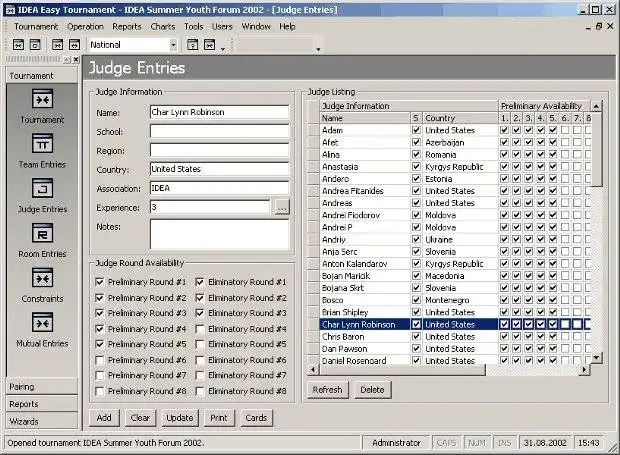Click into the Name input field
The width and height of the screenshot is (620, 455).
219,112
